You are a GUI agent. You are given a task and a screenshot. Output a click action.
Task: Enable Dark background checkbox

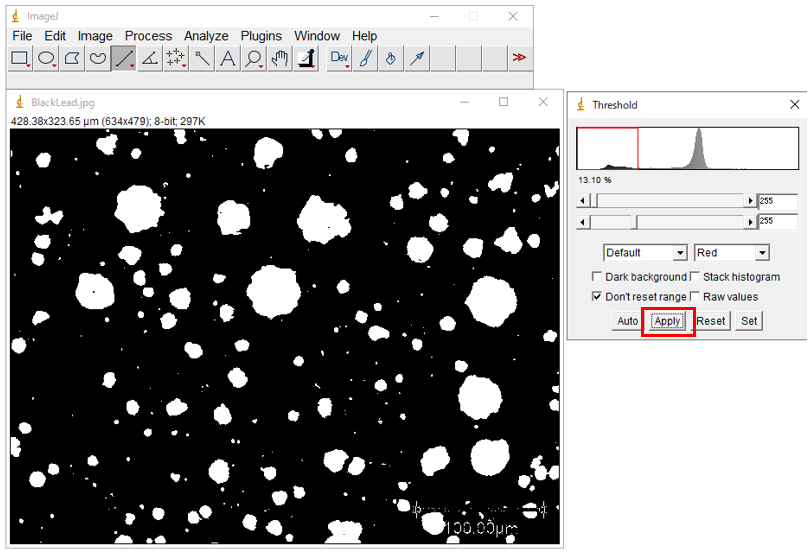pos(597,277)
